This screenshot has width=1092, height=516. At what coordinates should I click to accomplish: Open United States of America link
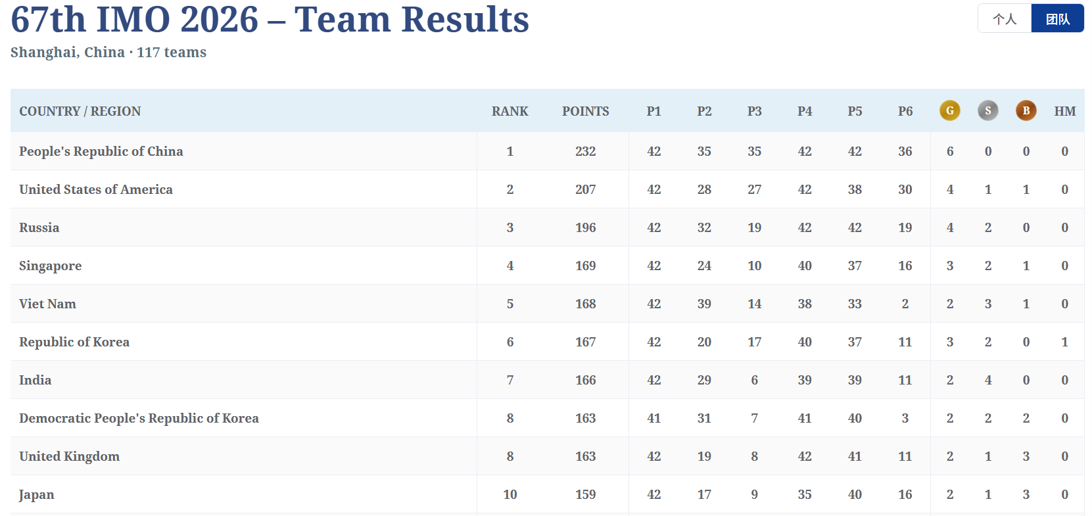96,189
